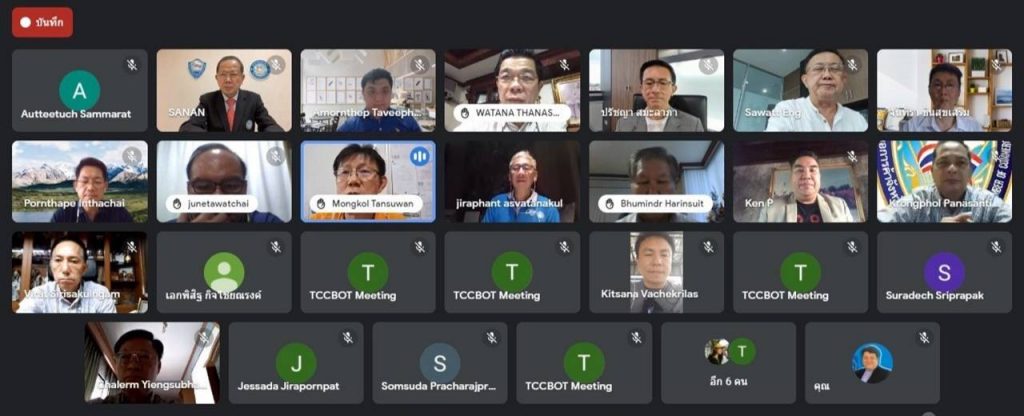Click the speaking audio indicator on Mongkol Tansuwan tile
The image size is (1024, 416).
[419, 156]
